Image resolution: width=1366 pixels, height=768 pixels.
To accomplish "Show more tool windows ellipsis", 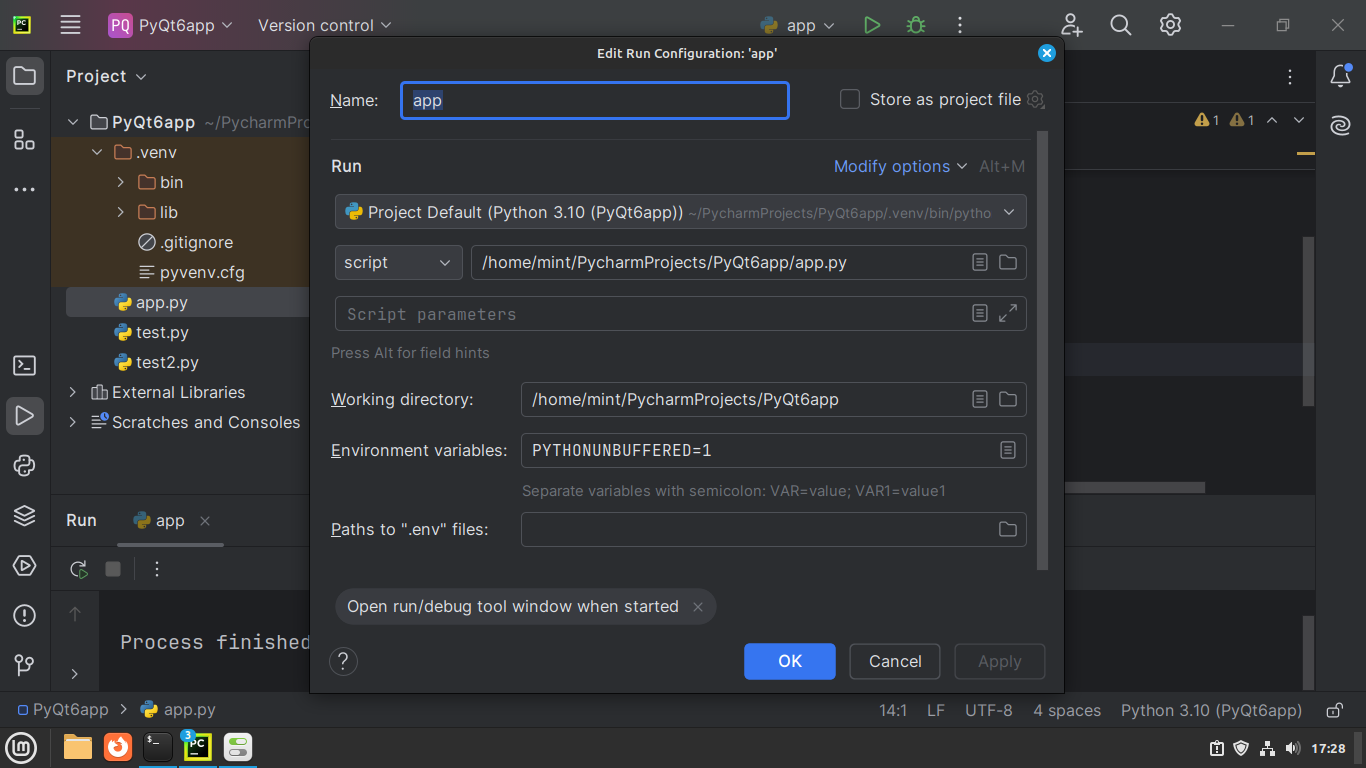I will tap(25, 189).
